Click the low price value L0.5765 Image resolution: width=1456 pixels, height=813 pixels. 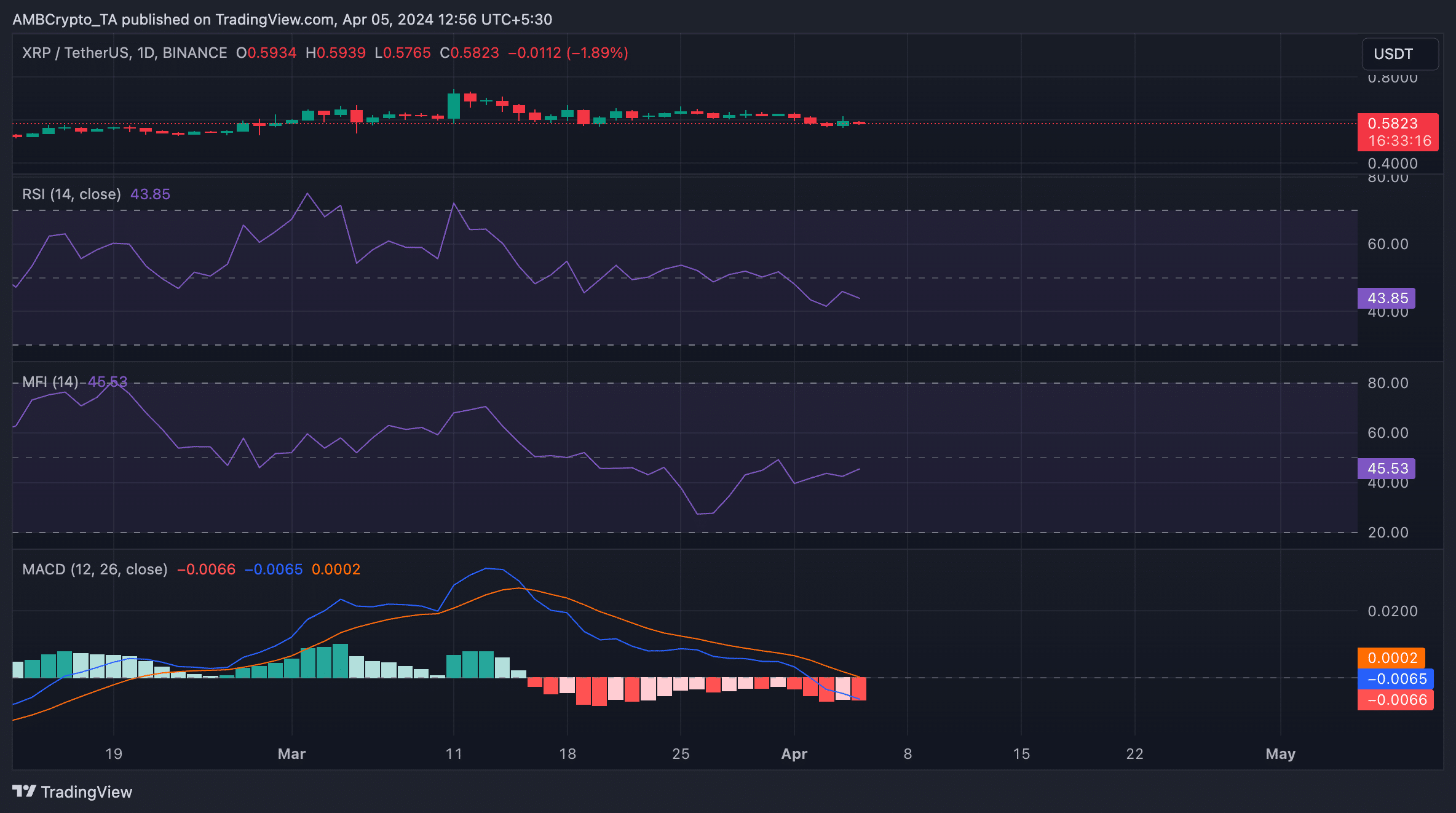pyautogui.click(x=403, y=53)
